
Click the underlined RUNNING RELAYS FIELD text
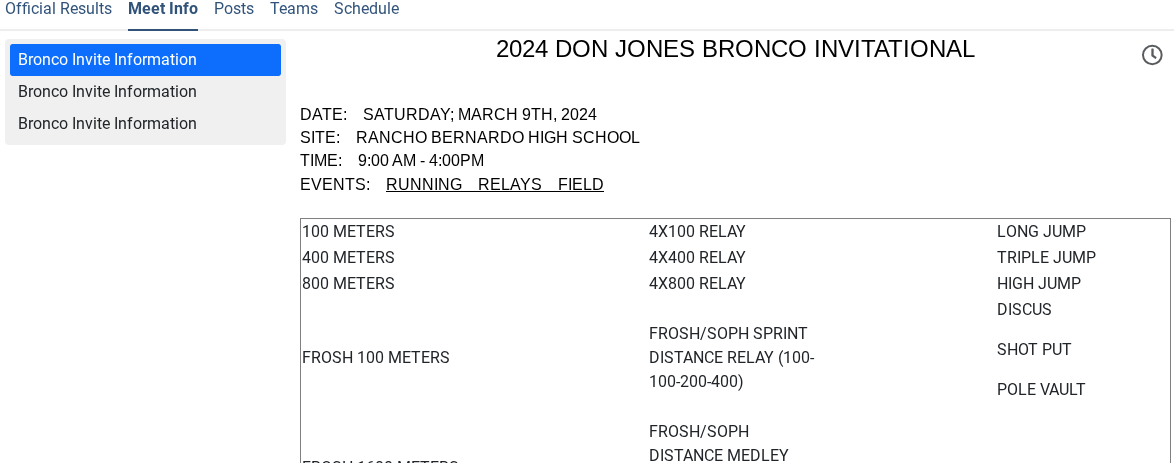(x=494, y=185)
